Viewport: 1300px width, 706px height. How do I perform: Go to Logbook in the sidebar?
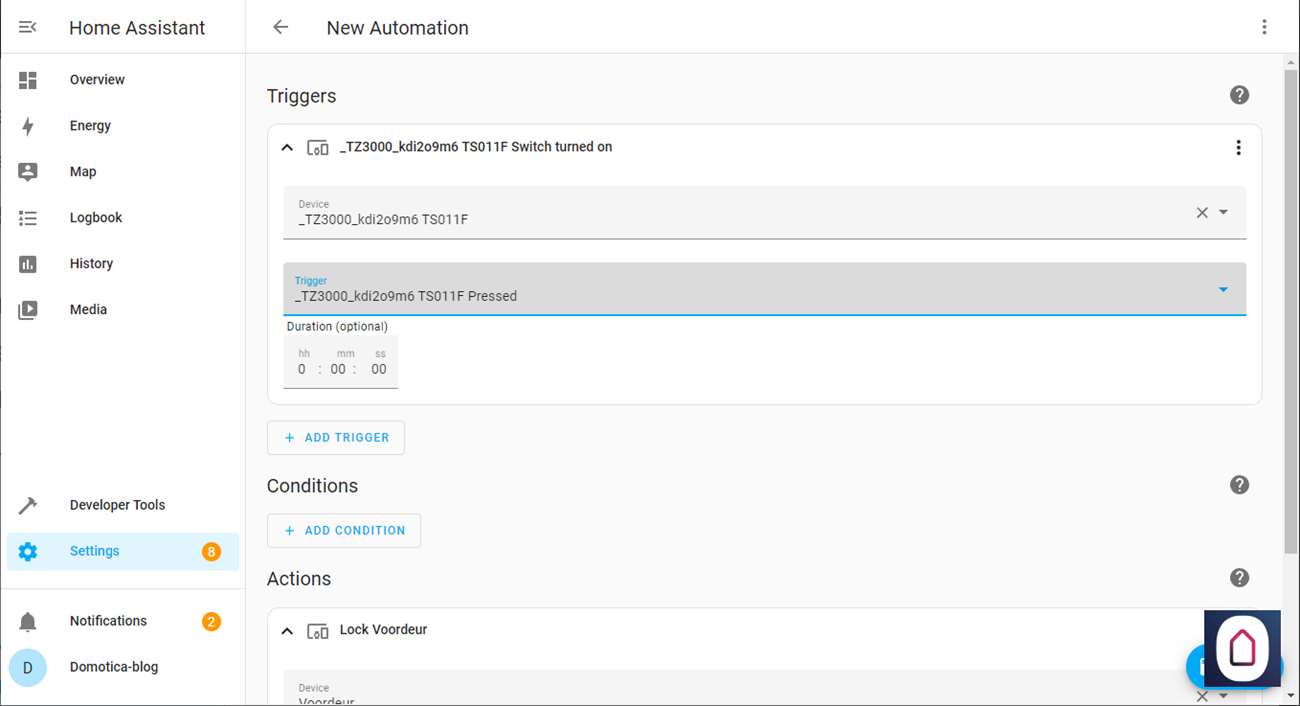point(96,218)
